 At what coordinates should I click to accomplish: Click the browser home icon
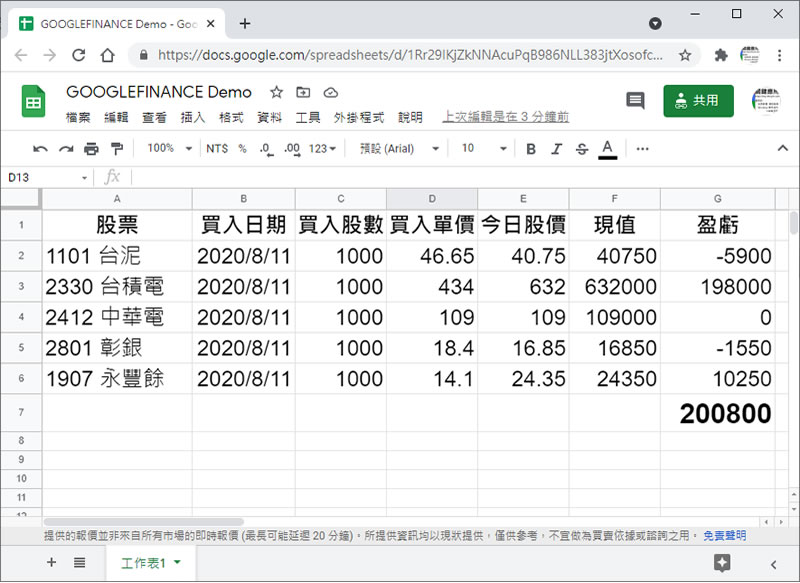(x=108, y=55)
